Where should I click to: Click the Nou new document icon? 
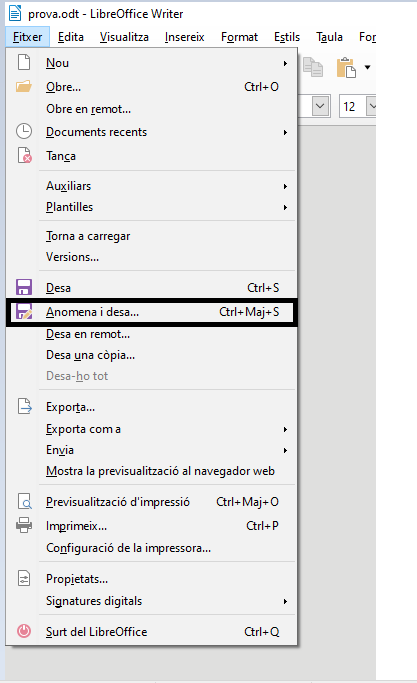tap(24, 62)
